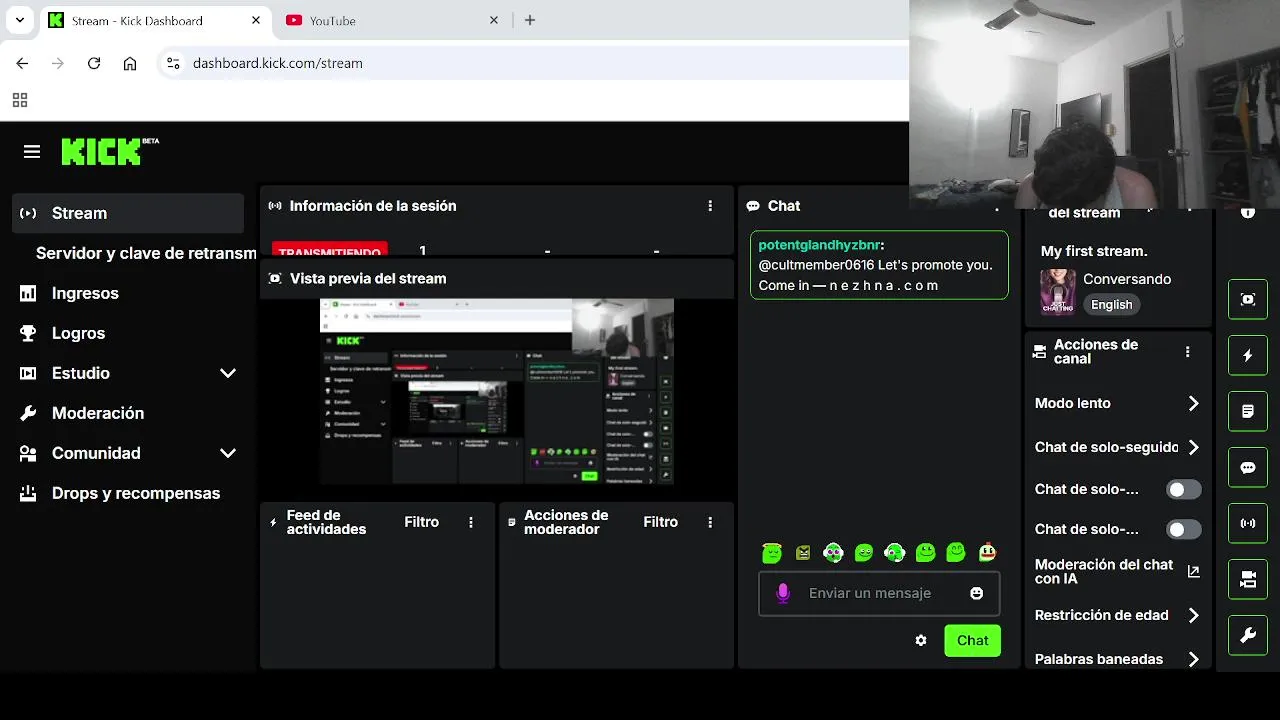
Task: Open the apps grid in bookmarks bar
Action: point(20,100)
